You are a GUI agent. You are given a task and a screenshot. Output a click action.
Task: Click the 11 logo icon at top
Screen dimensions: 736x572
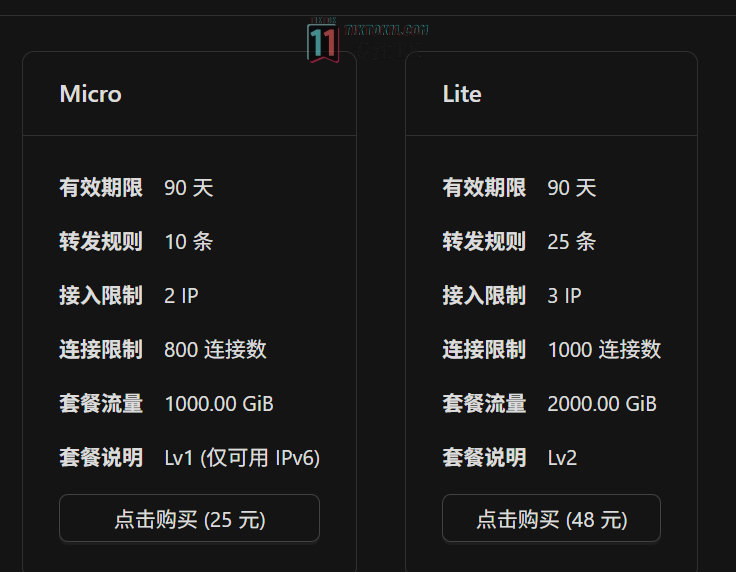click(322, 41)
